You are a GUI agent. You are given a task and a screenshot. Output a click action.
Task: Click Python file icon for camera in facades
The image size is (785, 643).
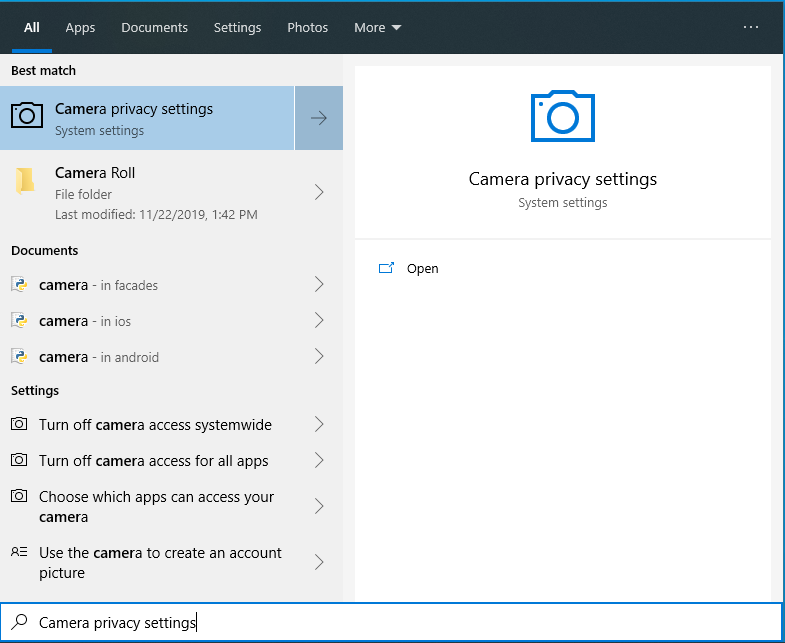[19, 284]
